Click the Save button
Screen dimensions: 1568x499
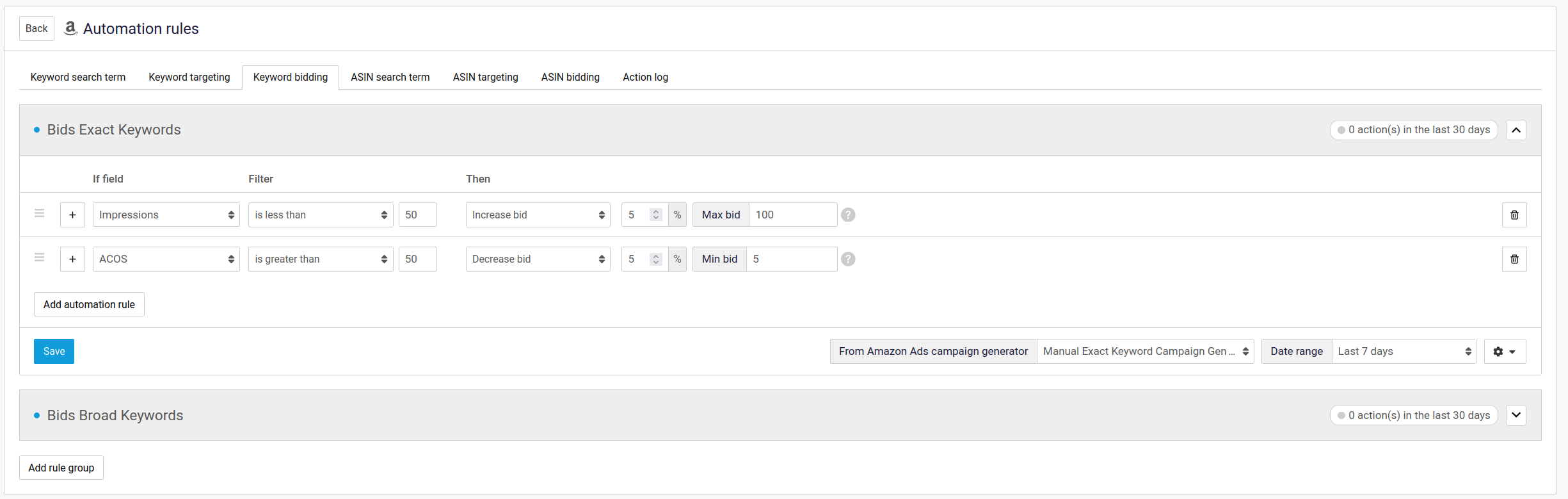click(x=54, y=352)
